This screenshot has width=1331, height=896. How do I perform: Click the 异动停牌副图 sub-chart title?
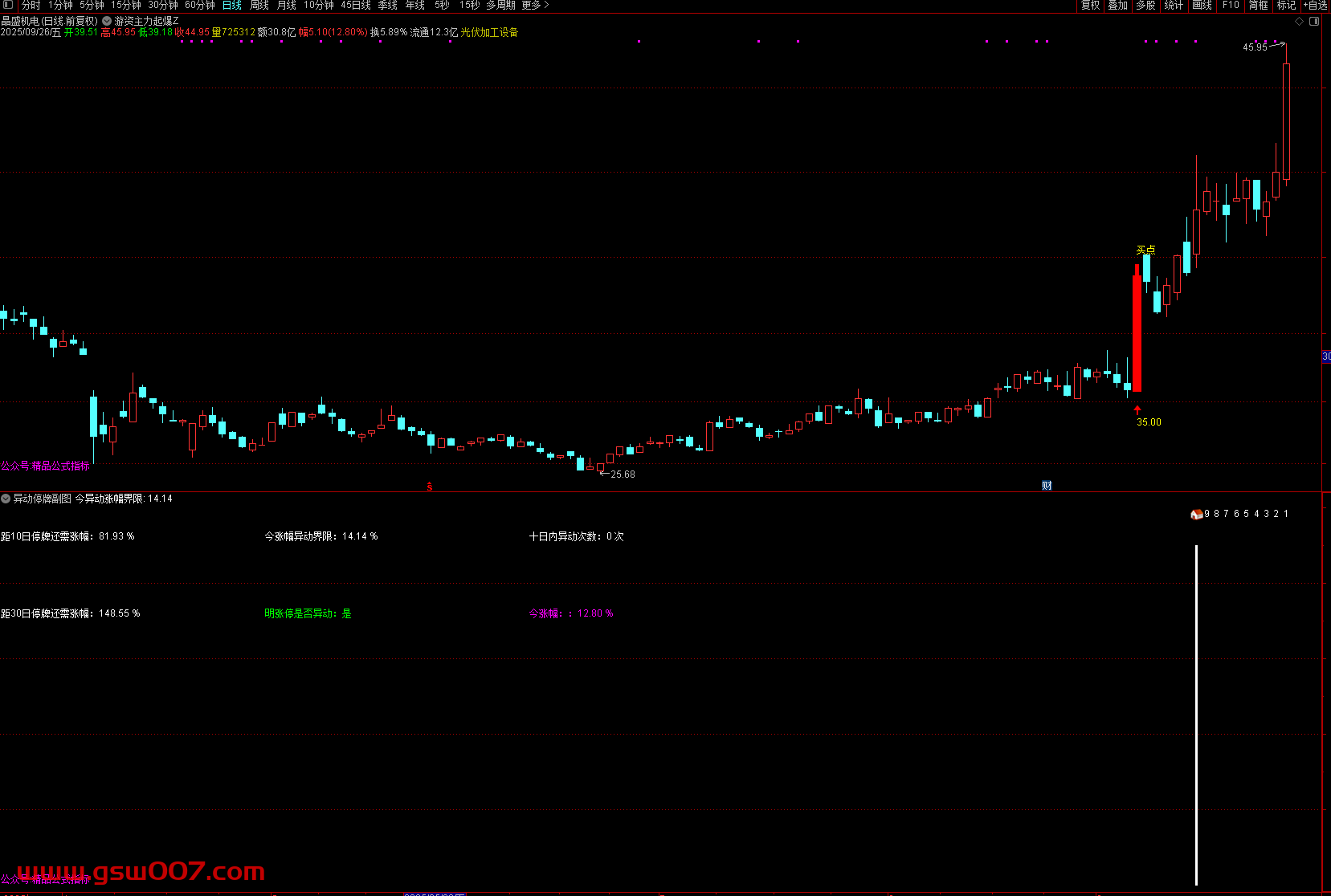(x=42, y=499)
